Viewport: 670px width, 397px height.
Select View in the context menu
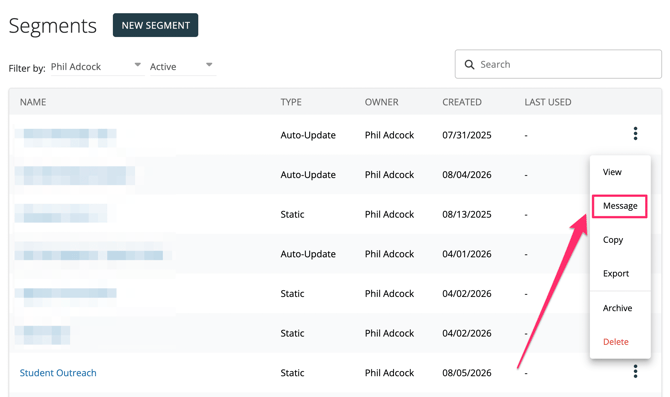(612, 172)
